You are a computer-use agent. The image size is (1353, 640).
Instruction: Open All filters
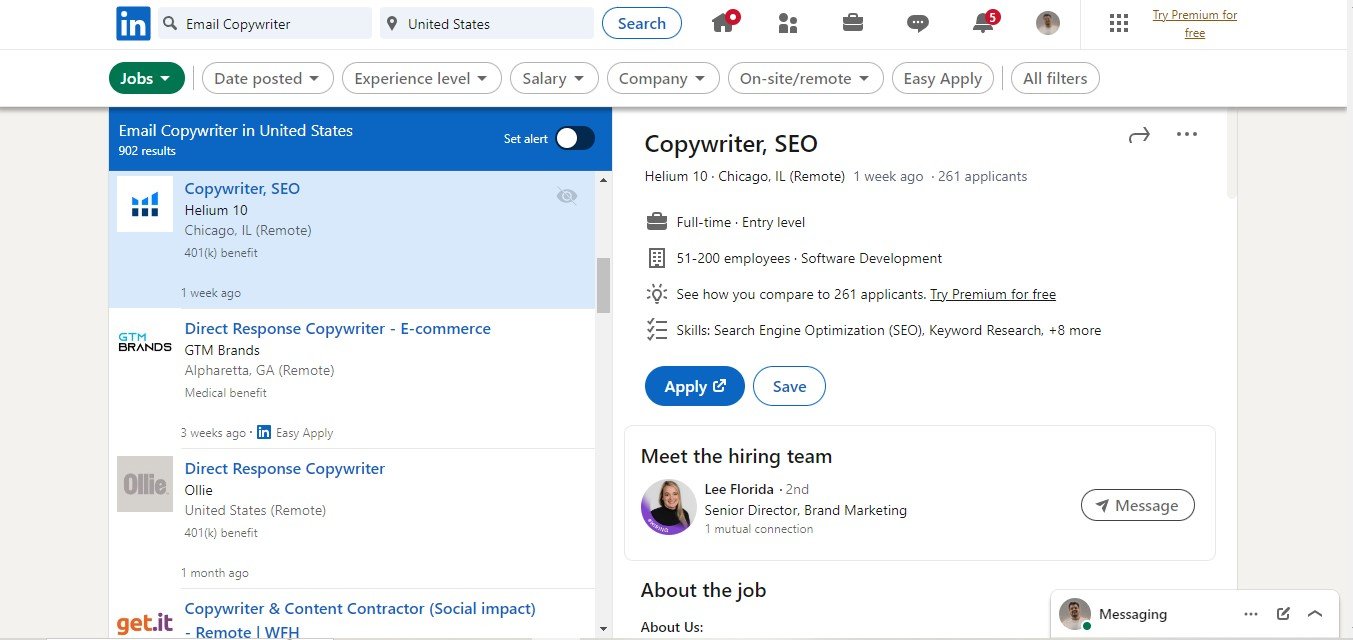click(1055, 78)
